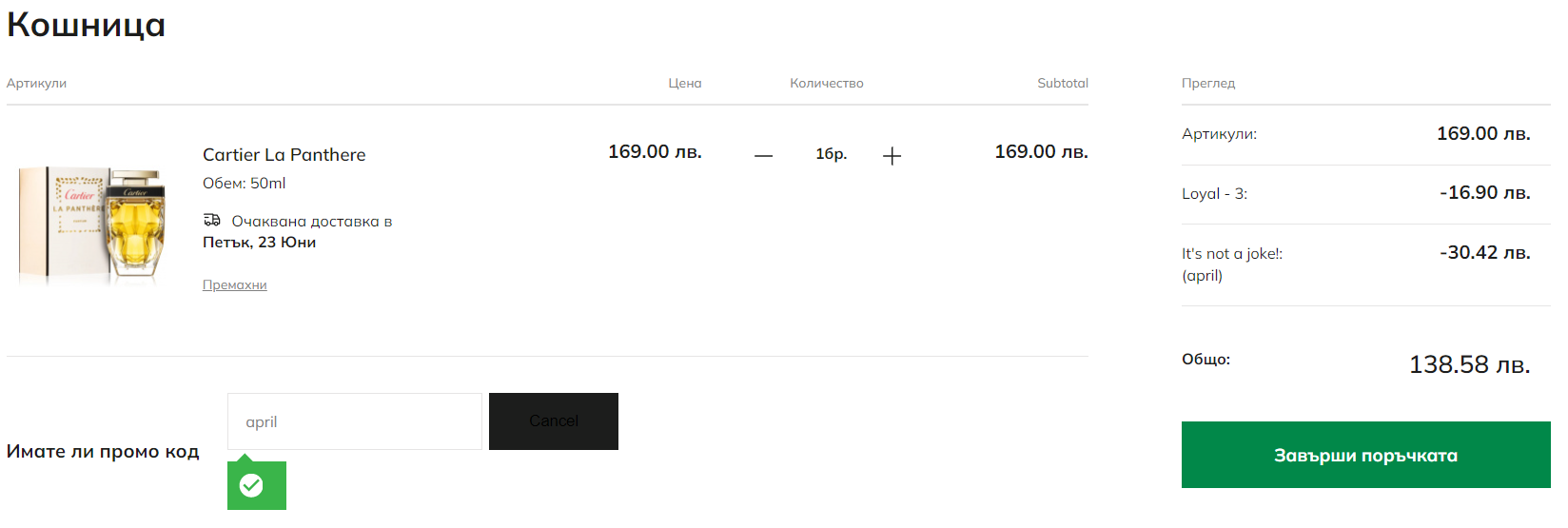This screenshot has height=528, width=1568.
Task: Click the Обем: 50ml volume text
Action: point(244,183)
